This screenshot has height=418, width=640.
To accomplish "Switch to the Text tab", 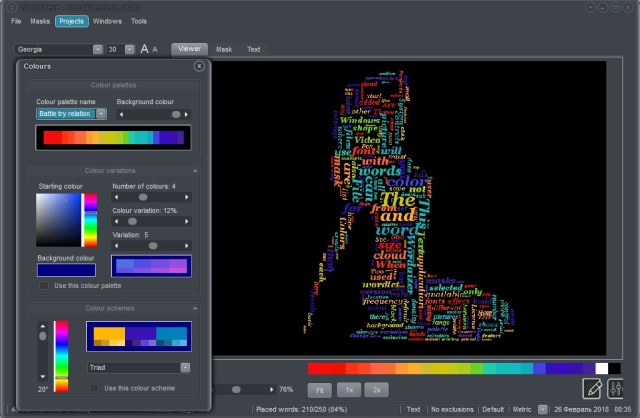I will pyautogui.click(x=253, y=49).
